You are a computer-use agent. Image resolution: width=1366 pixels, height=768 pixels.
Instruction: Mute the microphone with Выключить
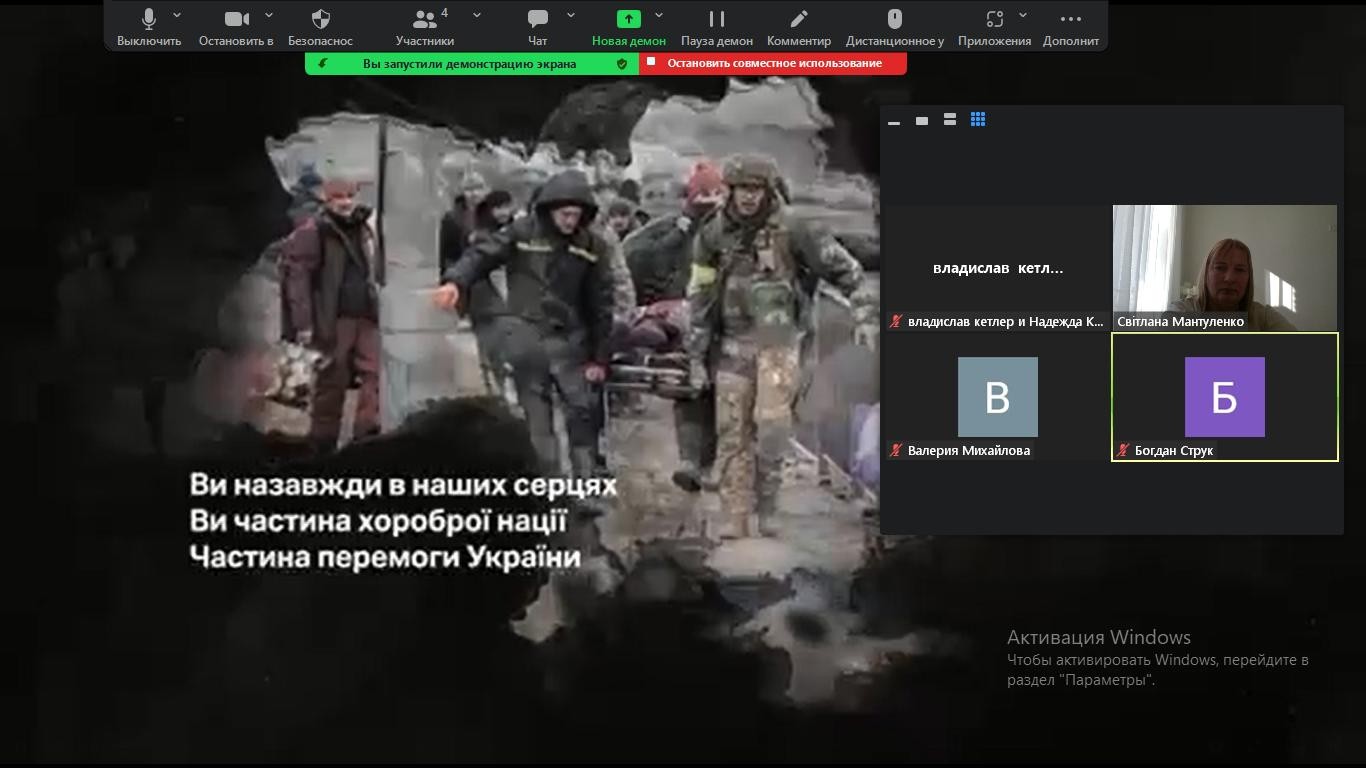pos(149,20)
